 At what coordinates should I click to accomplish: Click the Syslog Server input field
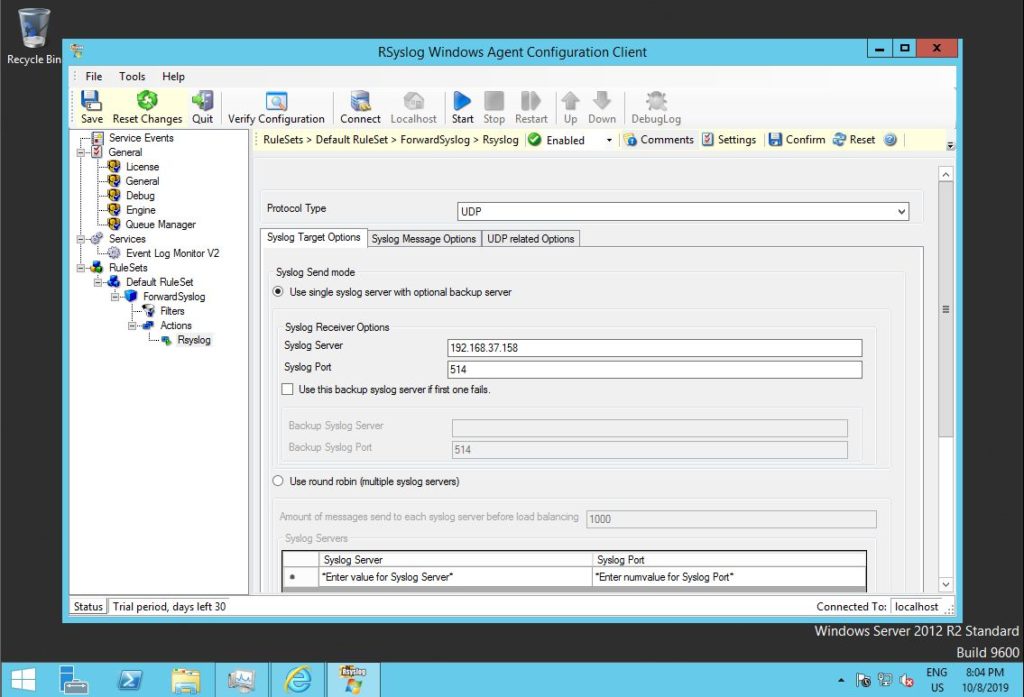coord(654,348)
